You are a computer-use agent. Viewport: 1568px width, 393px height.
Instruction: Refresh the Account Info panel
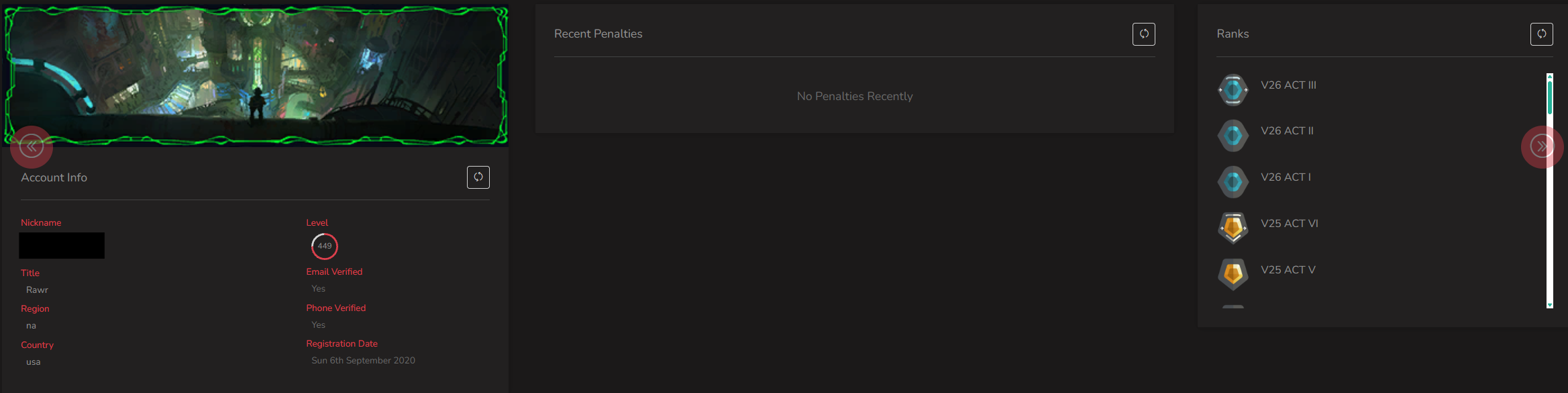(x=478, y=177)
